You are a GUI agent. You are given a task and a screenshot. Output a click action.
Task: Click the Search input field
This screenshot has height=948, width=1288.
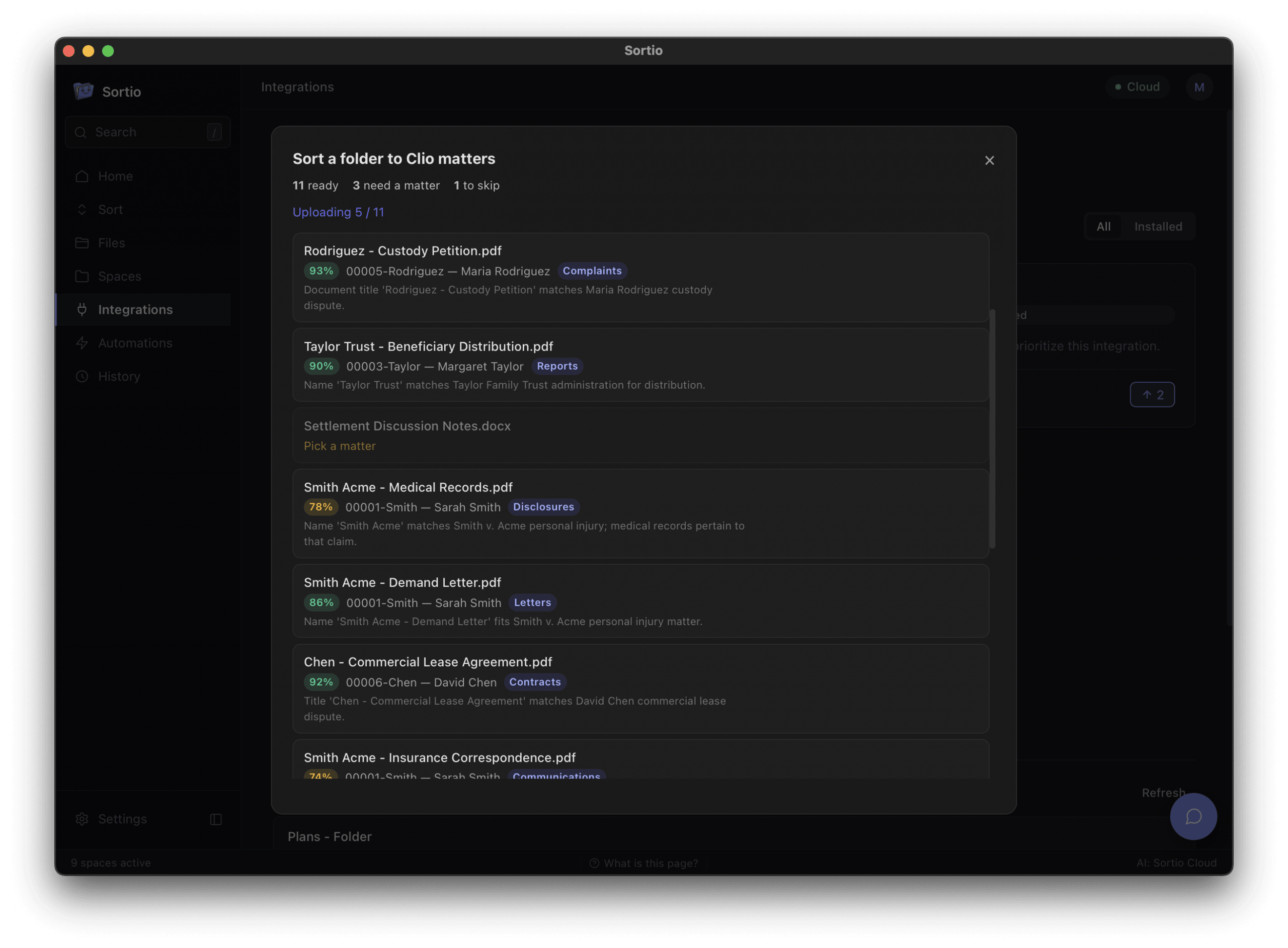tap(147, 132)
